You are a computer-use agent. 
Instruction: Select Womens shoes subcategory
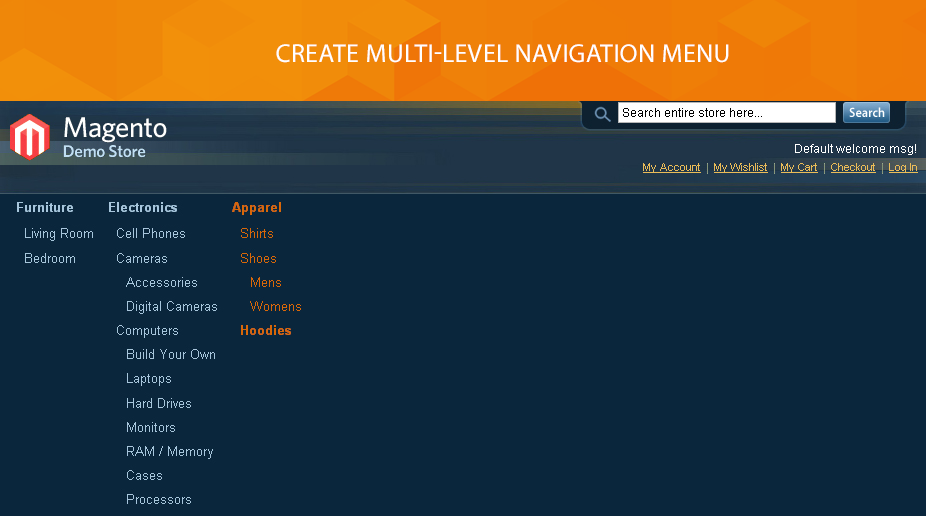coord(275,307)
